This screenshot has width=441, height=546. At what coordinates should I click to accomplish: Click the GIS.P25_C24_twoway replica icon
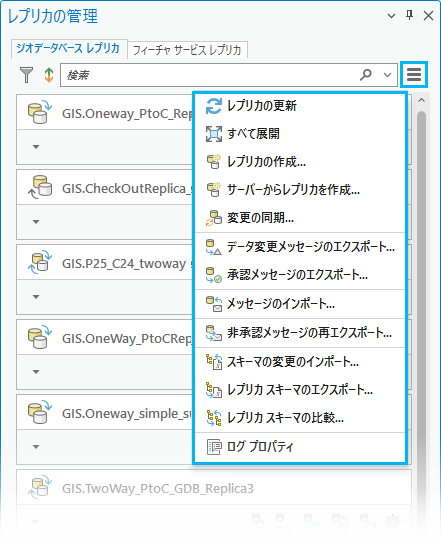coord(40,262)
